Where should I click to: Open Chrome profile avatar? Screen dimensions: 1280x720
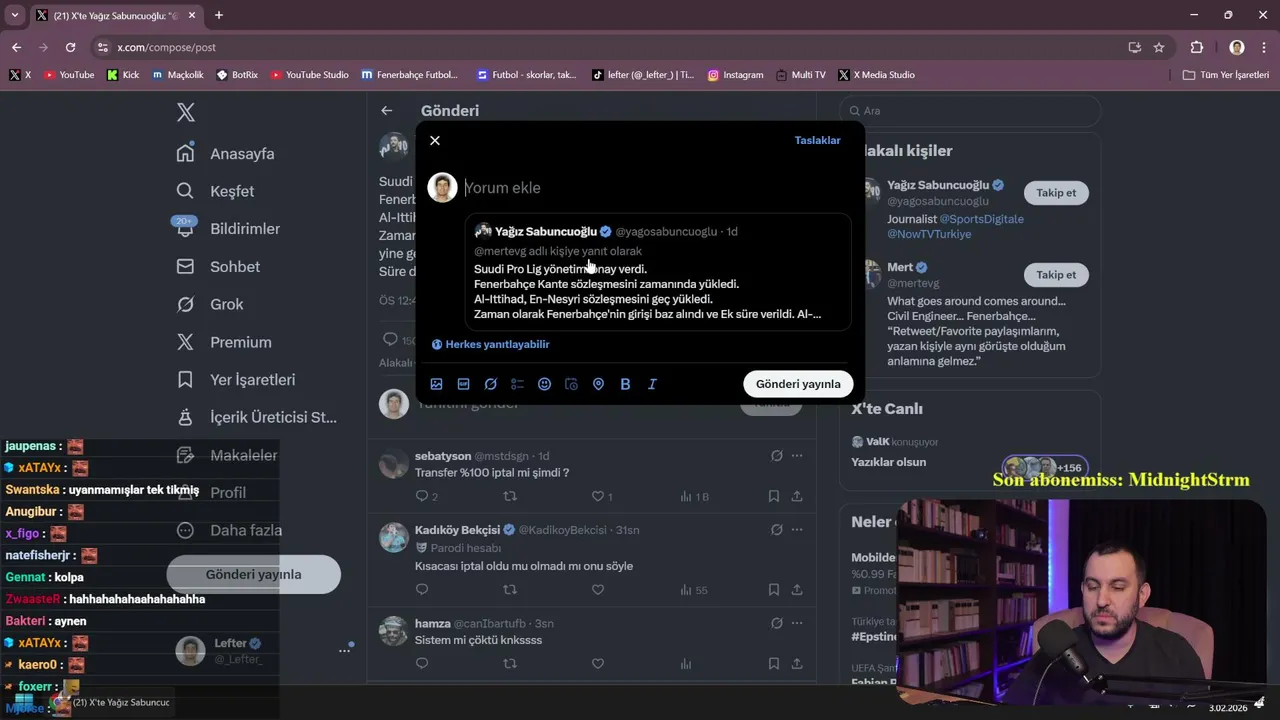[x=1236, y=47]
